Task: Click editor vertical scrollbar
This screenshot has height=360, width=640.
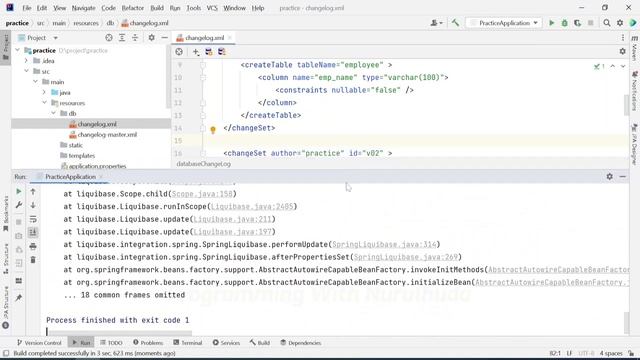Action: click(627, 105)
